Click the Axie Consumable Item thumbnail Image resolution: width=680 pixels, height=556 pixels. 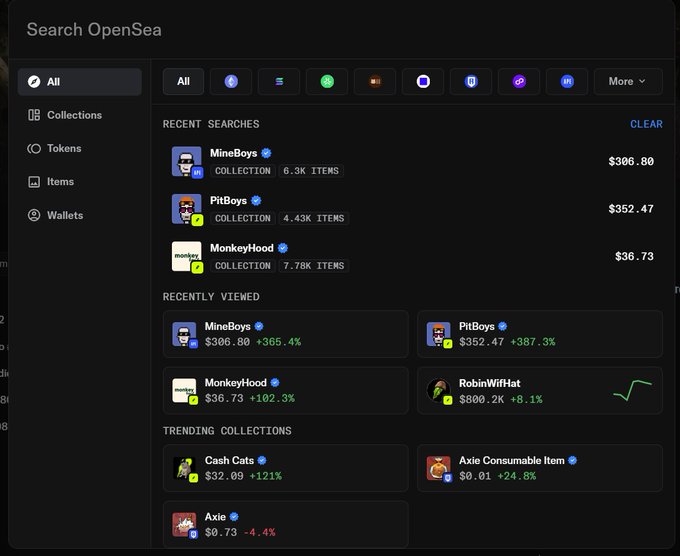(438, 468)
